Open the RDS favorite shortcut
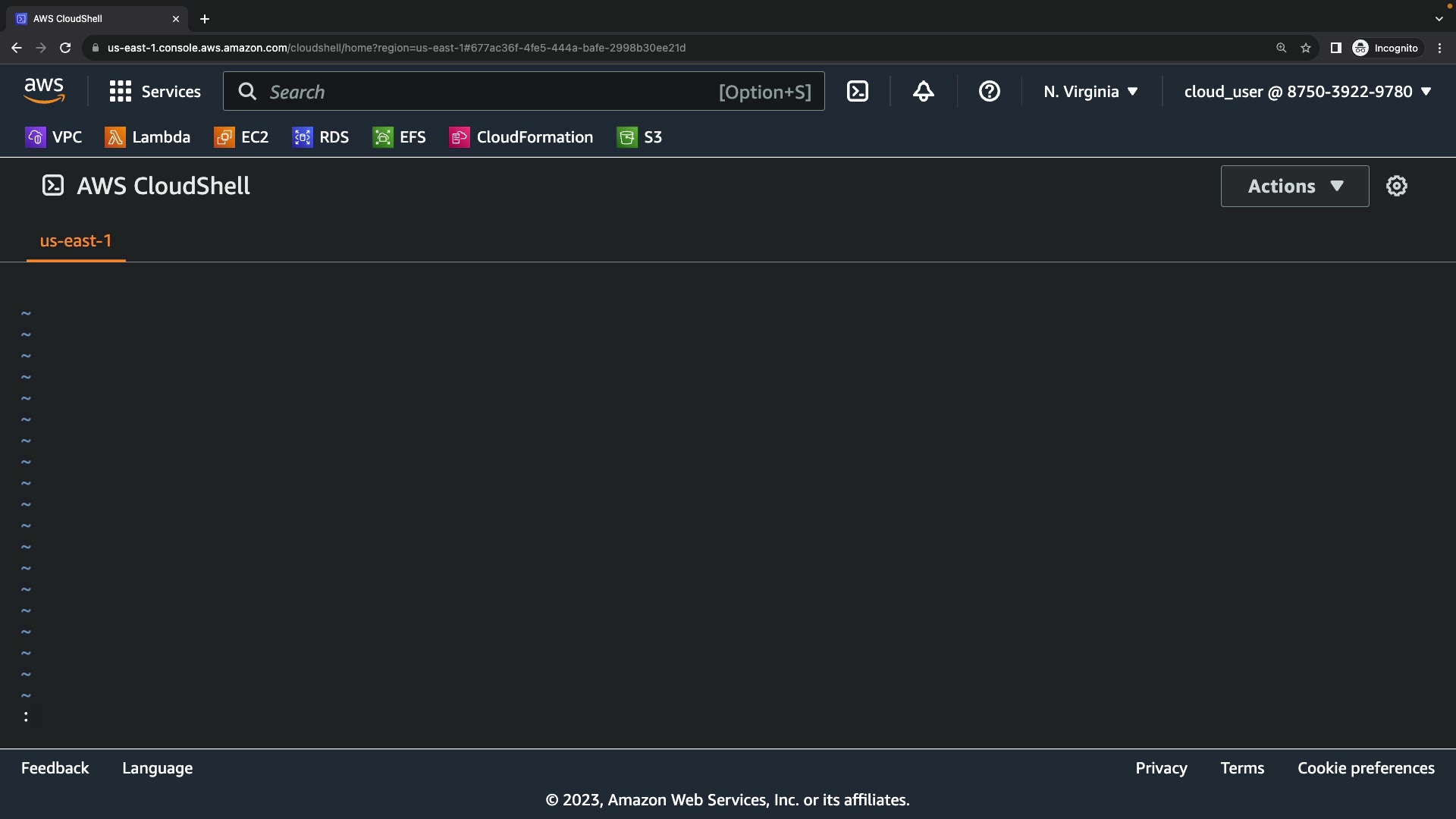This screenshot has width=1456, height=819. tap(321, 137)
